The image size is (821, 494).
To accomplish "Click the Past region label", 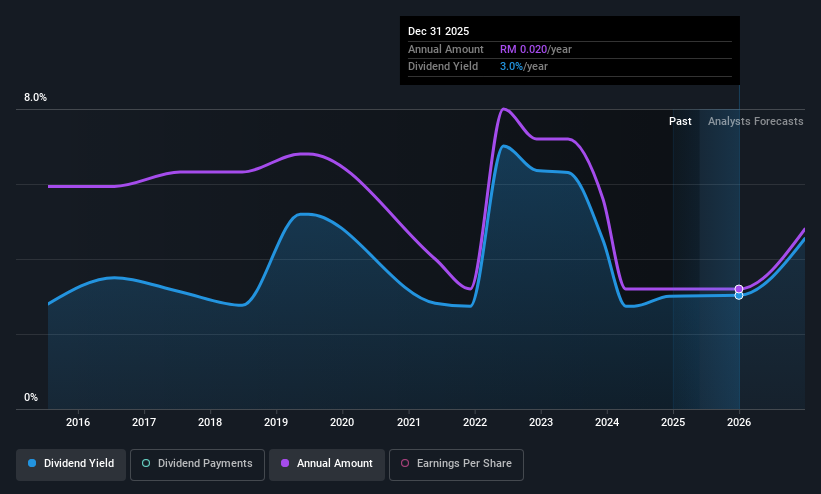I will coord(680,122).
